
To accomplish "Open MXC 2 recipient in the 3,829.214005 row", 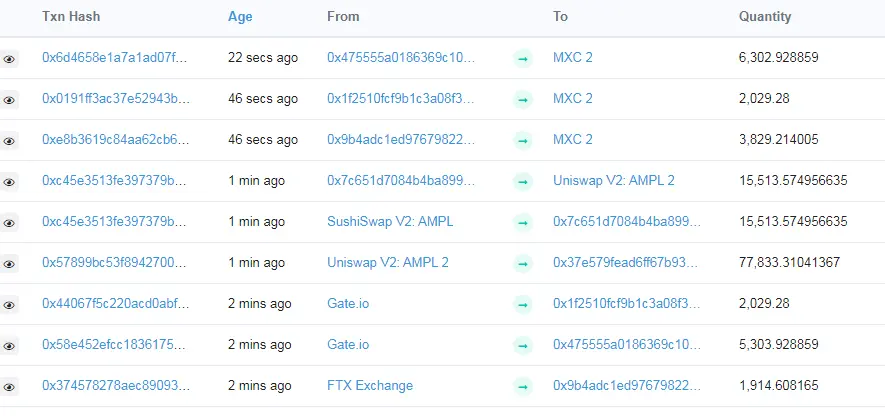I will click(573, 139).
